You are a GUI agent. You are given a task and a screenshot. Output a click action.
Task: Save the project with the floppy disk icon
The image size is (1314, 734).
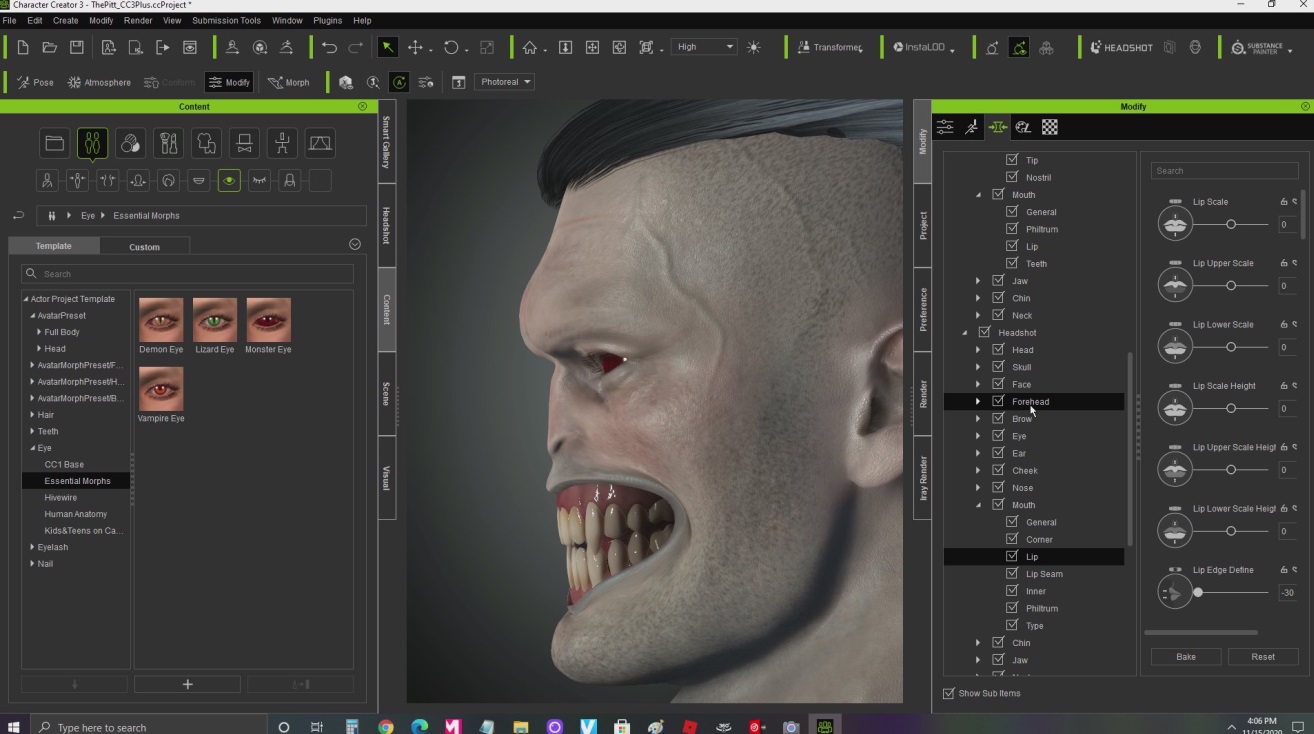point(76,47)
